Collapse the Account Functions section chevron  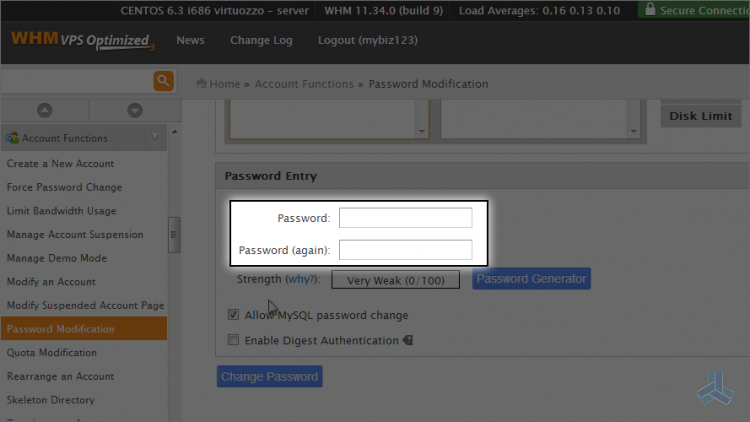(x=155, y=137)
